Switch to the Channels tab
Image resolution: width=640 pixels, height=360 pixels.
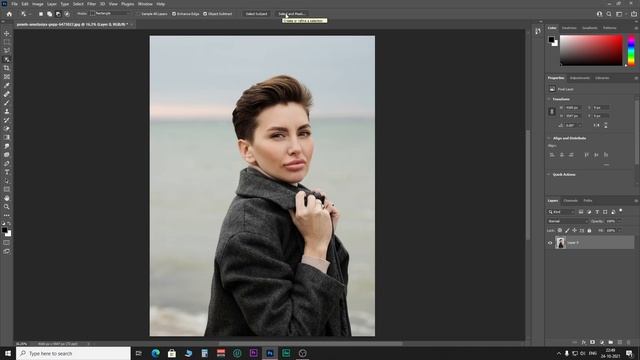pyautogui.click(x=570, y=201)
